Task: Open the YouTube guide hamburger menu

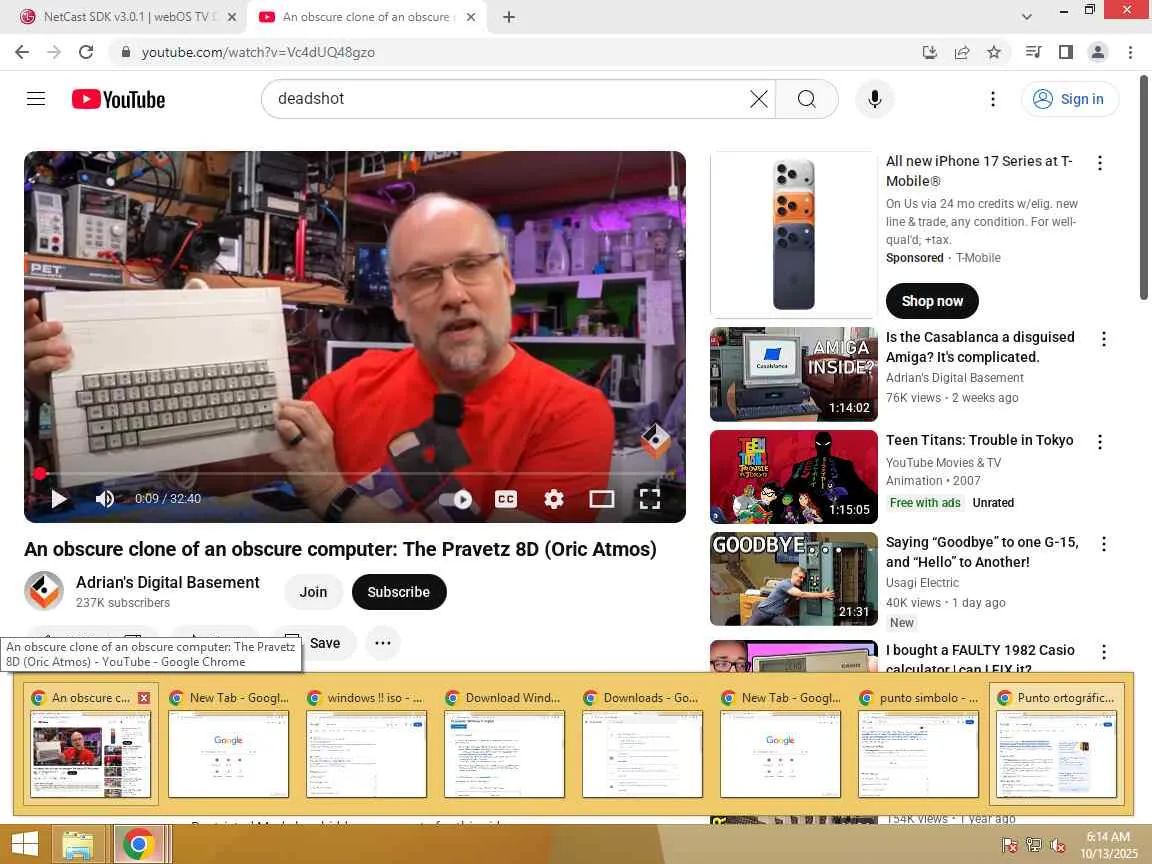Action: click(x=36, y=98)
